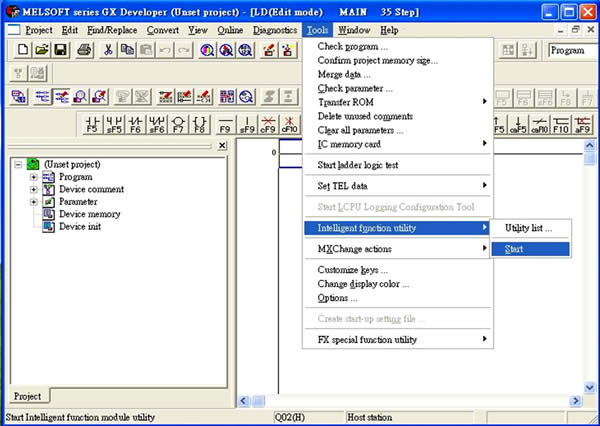The image size is (600, 426).
Task: Click the Print icon in toolbar
Action: (84, 50)
